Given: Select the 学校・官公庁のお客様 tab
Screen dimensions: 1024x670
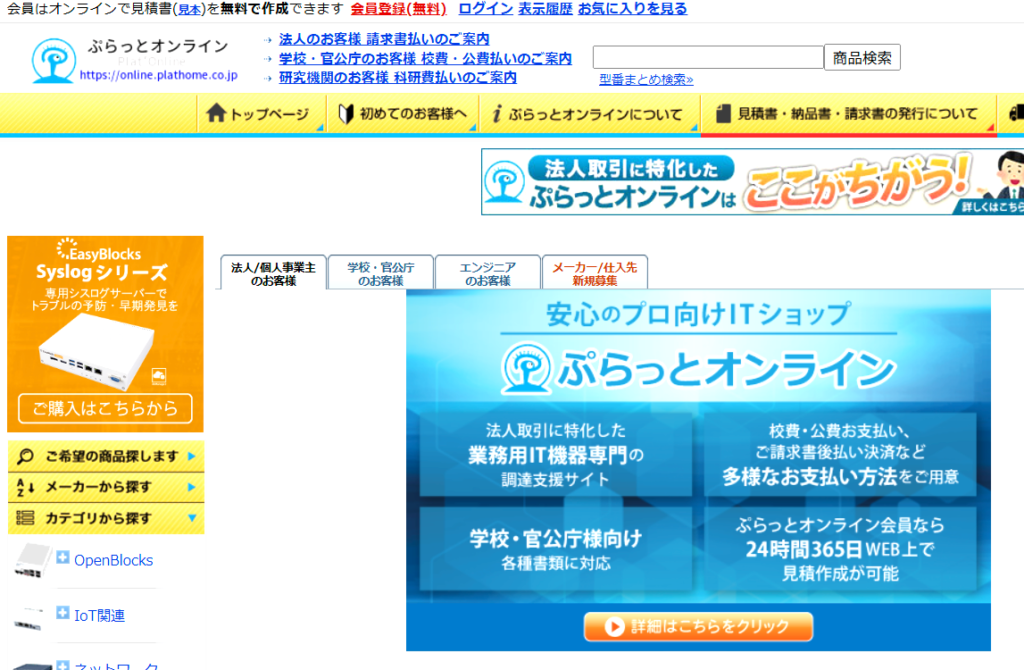Looking at the screenshot, I should coord(381,273).
